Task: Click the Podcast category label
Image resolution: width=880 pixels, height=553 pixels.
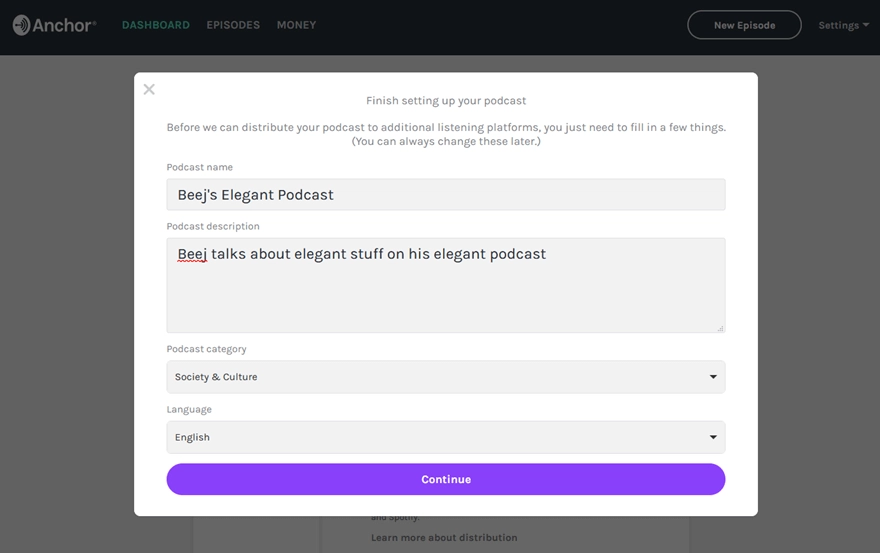Action: 206,349
